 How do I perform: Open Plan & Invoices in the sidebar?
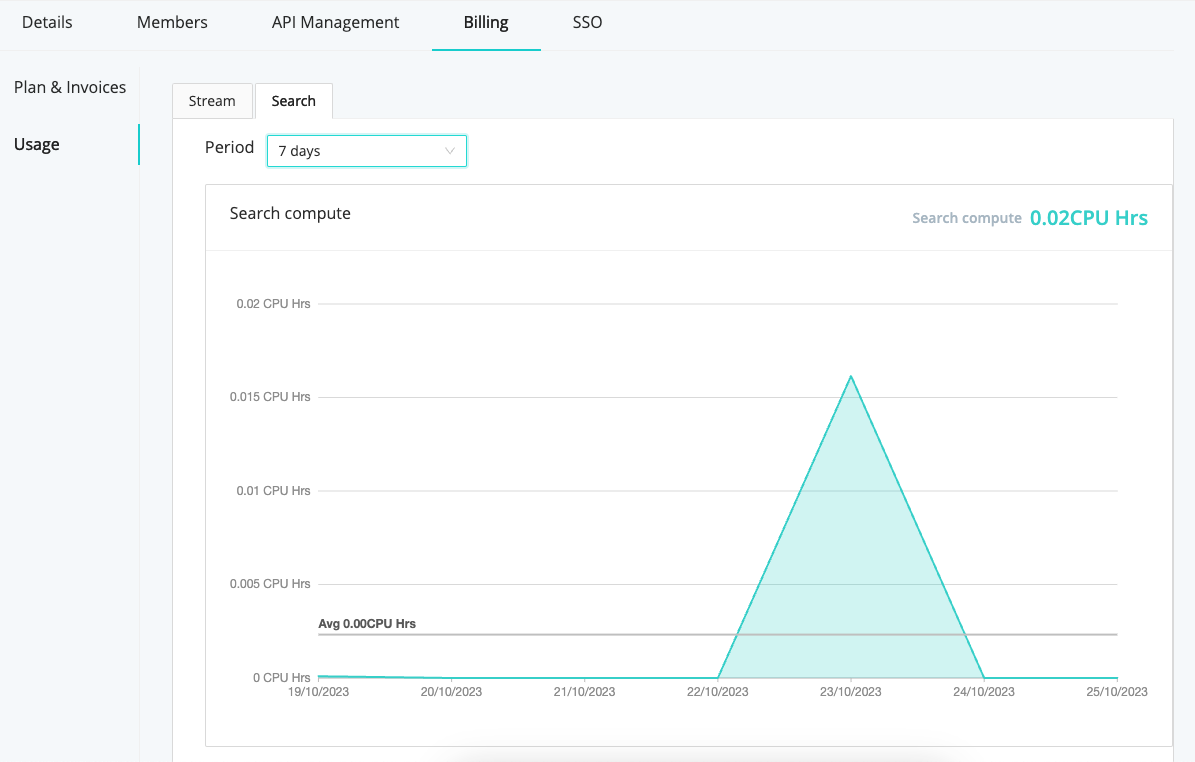69,87
